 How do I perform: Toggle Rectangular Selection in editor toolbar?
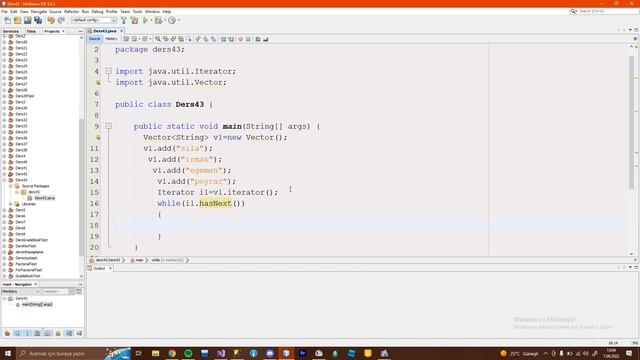coord(189,39)
